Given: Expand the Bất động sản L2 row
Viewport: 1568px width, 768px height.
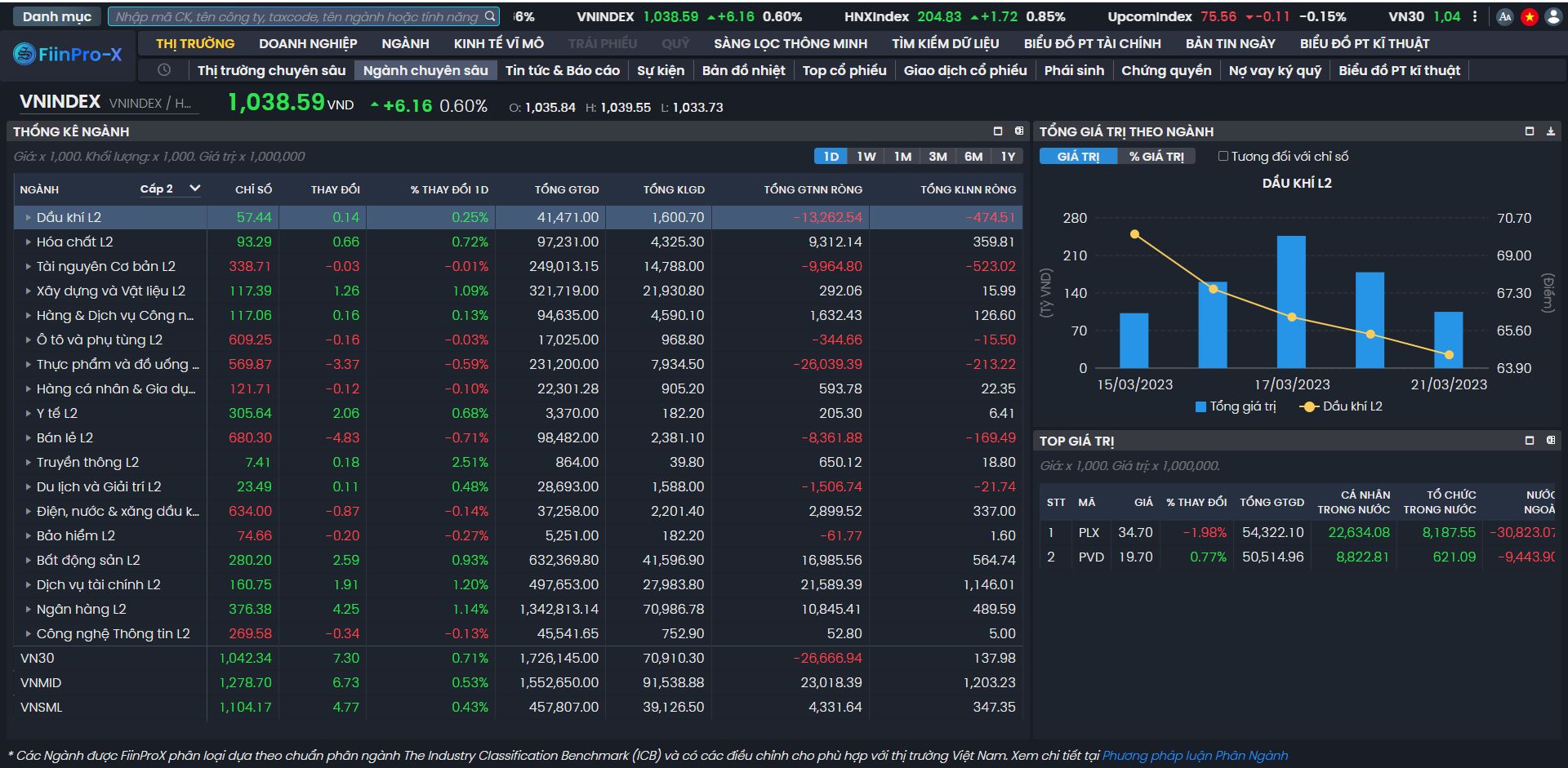Looking at the screenshot, I should [28, 561].
